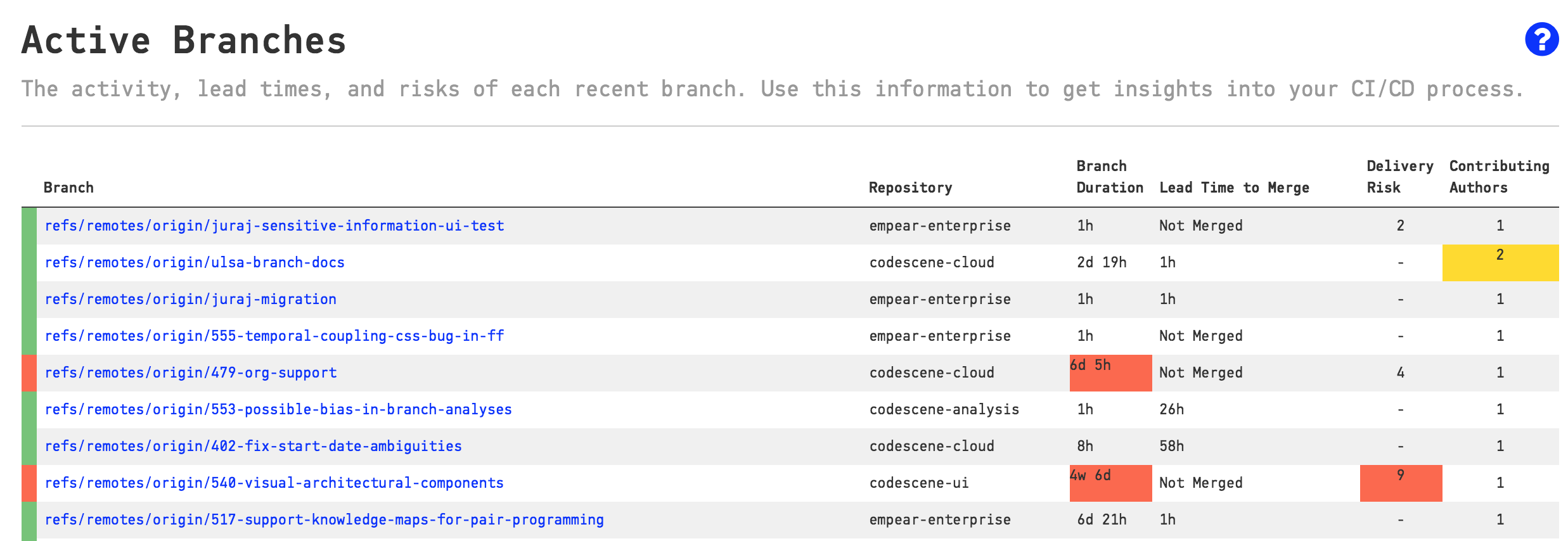This screenshot has width=1568, height=541.
Task: Open juraj-sensitive-information-ui-test branch link
Action: click(274, 226)
